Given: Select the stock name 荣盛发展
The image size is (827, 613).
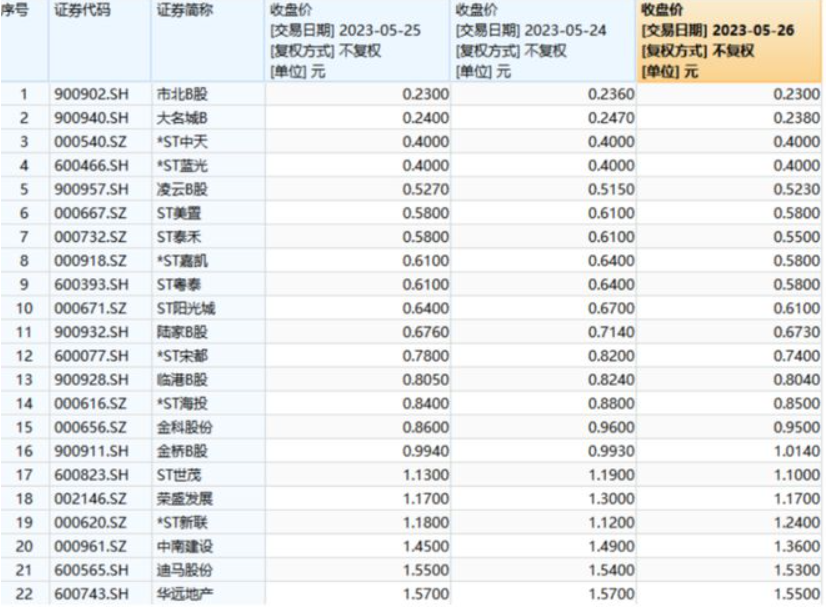Looking at the screenshot, I should coord(185,499).
